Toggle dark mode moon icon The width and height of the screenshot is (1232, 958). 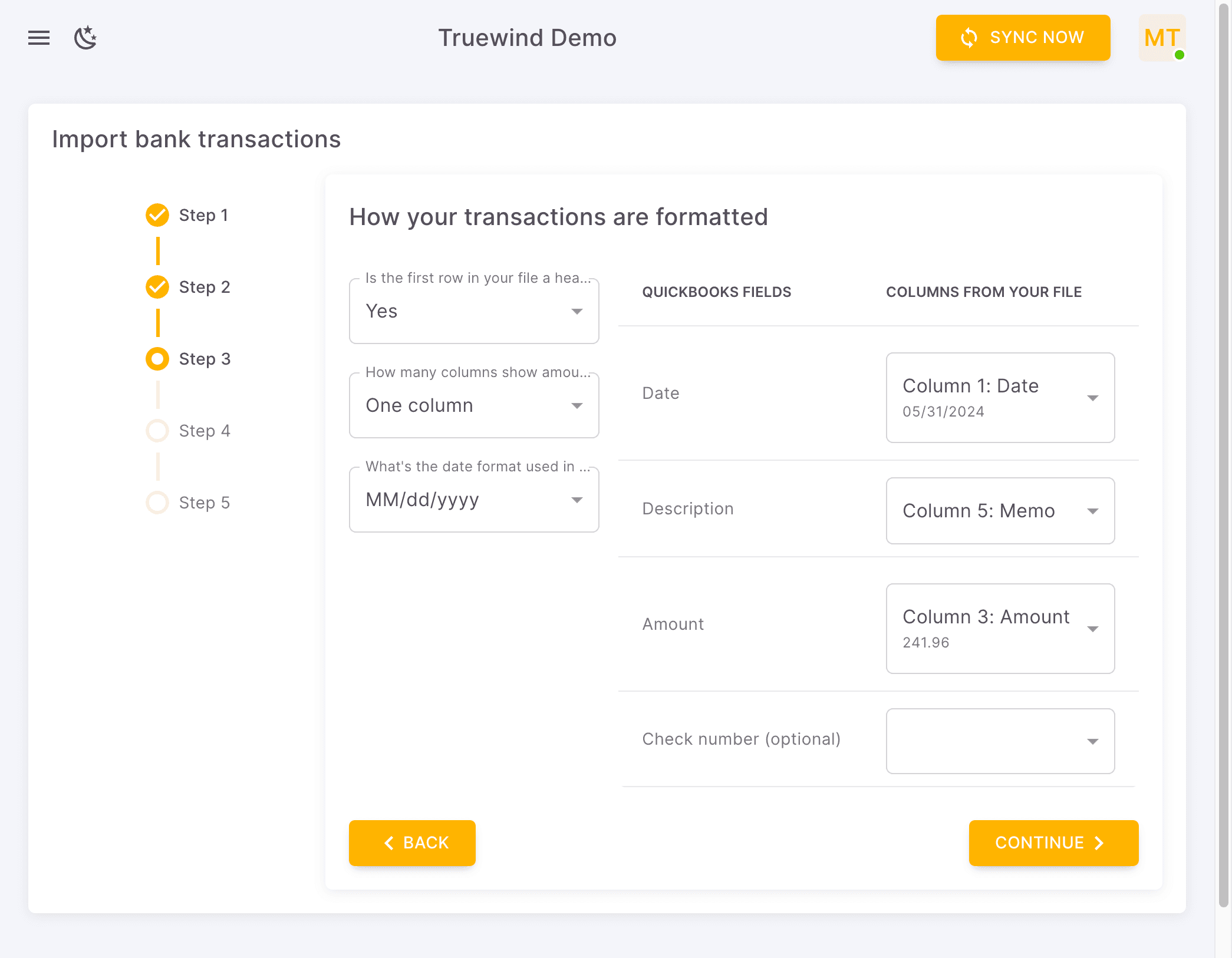click(85, 38)
